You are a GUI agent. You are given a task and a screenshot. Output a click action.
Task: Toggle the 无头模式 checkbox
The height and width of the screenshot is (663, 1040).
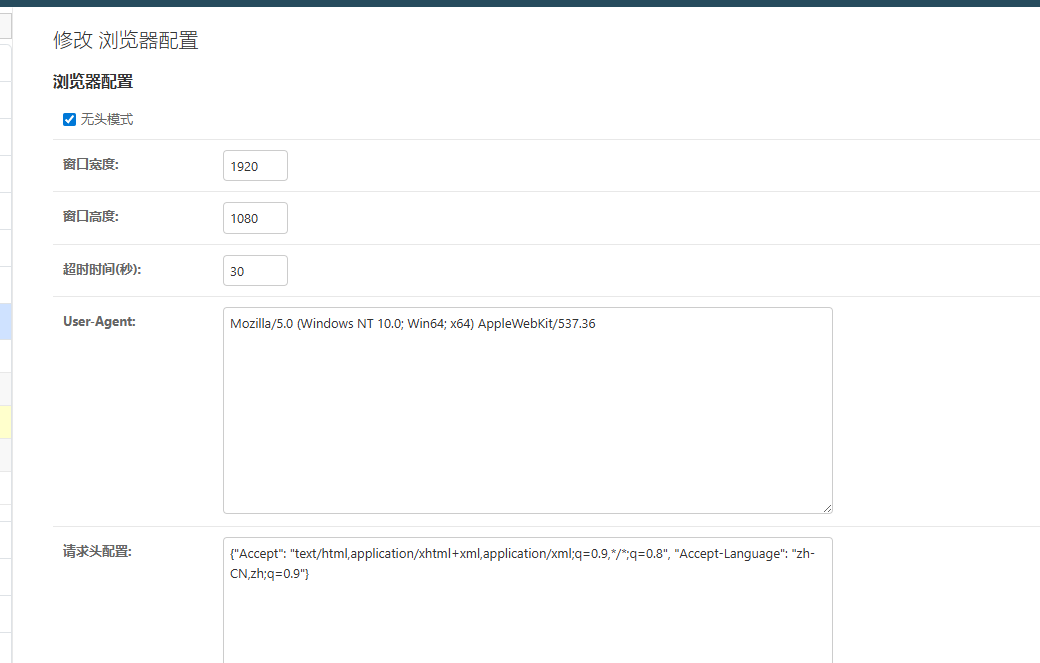click(x=69, y=120)
